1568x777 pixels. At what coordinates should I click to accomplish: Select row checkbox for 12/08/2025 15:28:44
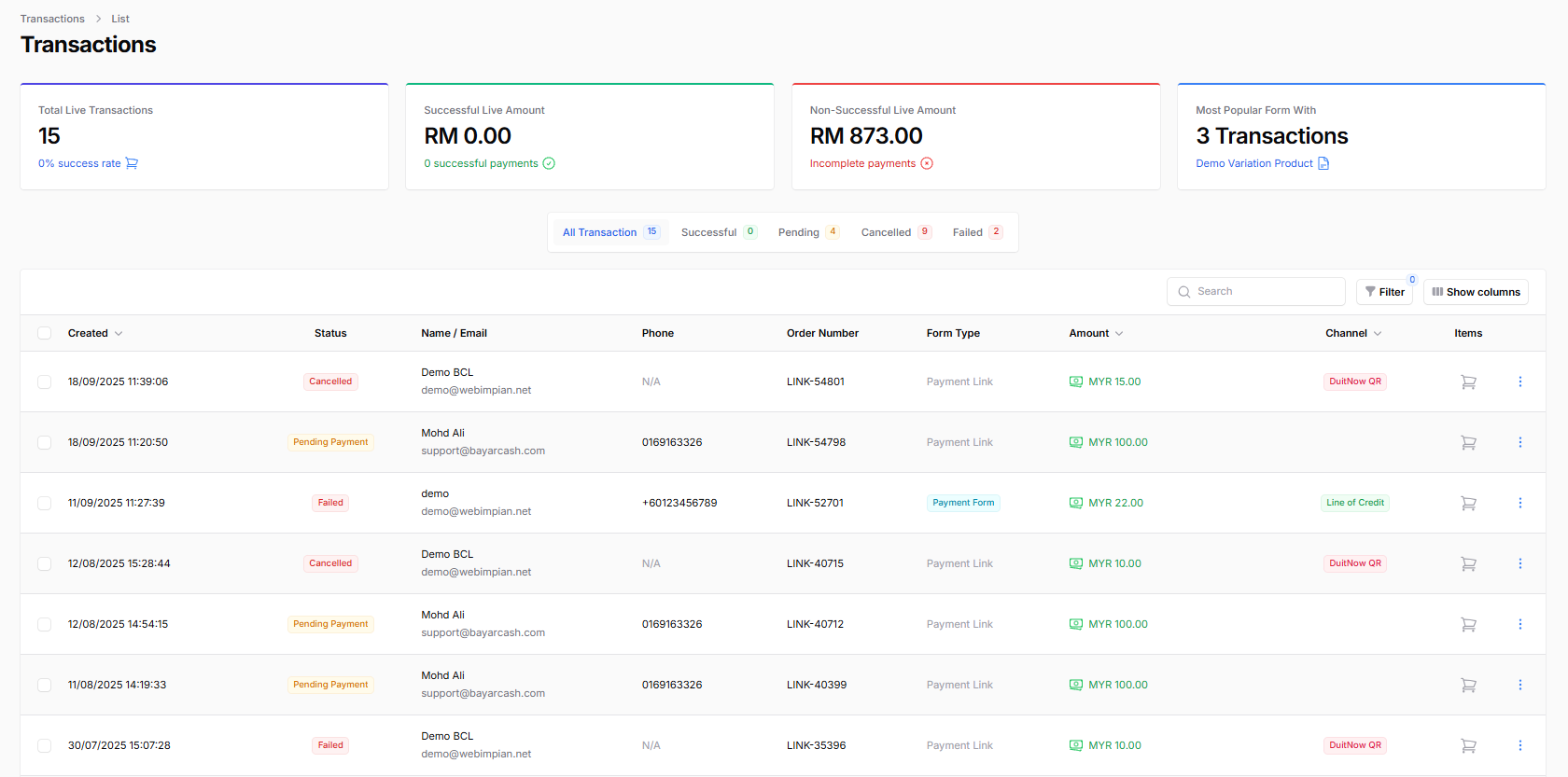coord(44,563)
